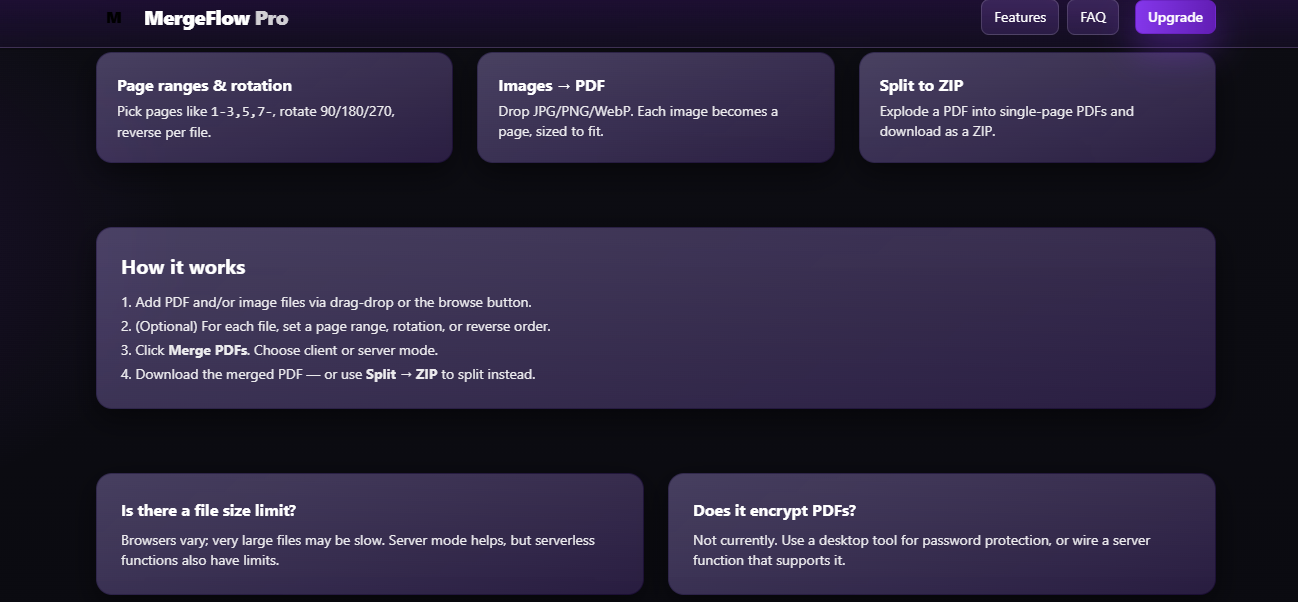Go to the FAQ navigation link

(x=1092, y=18)
